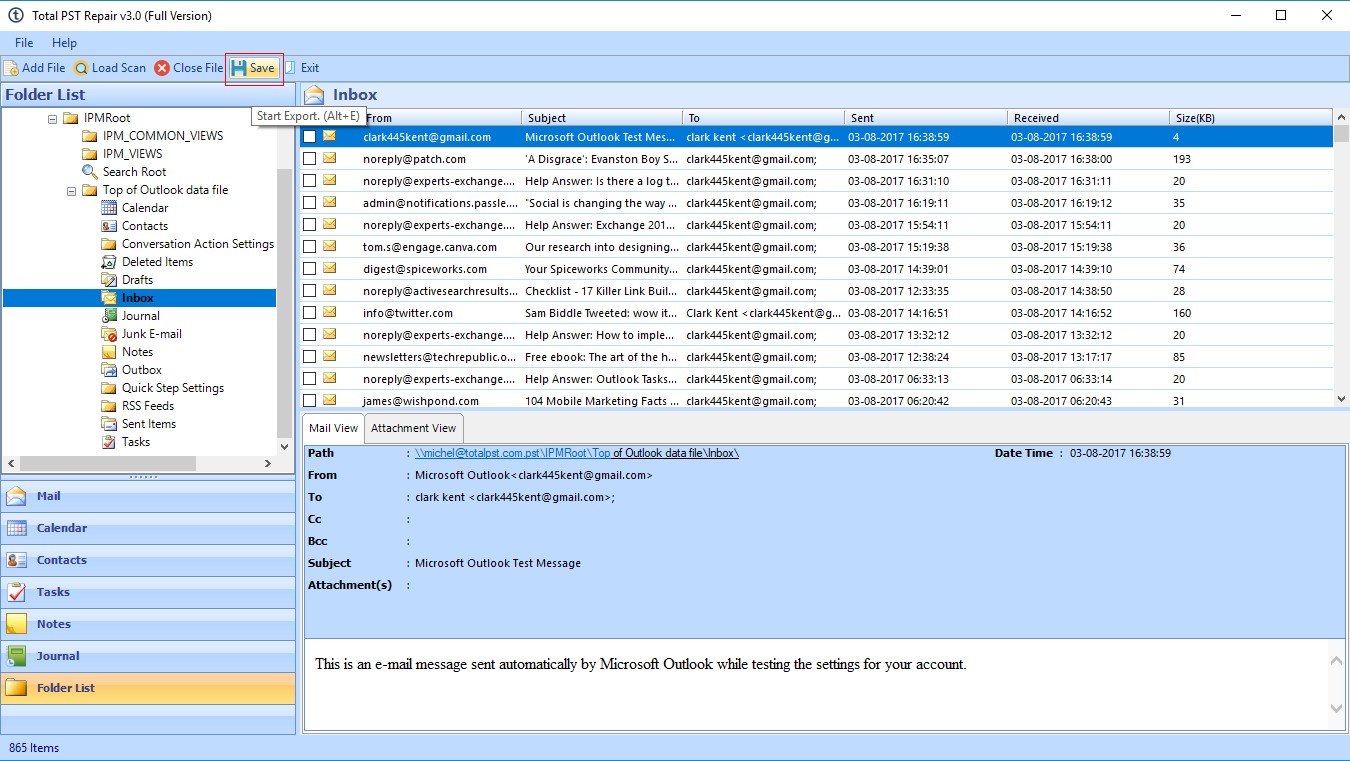Open the RSS Feeds folder

coord(148,406)
